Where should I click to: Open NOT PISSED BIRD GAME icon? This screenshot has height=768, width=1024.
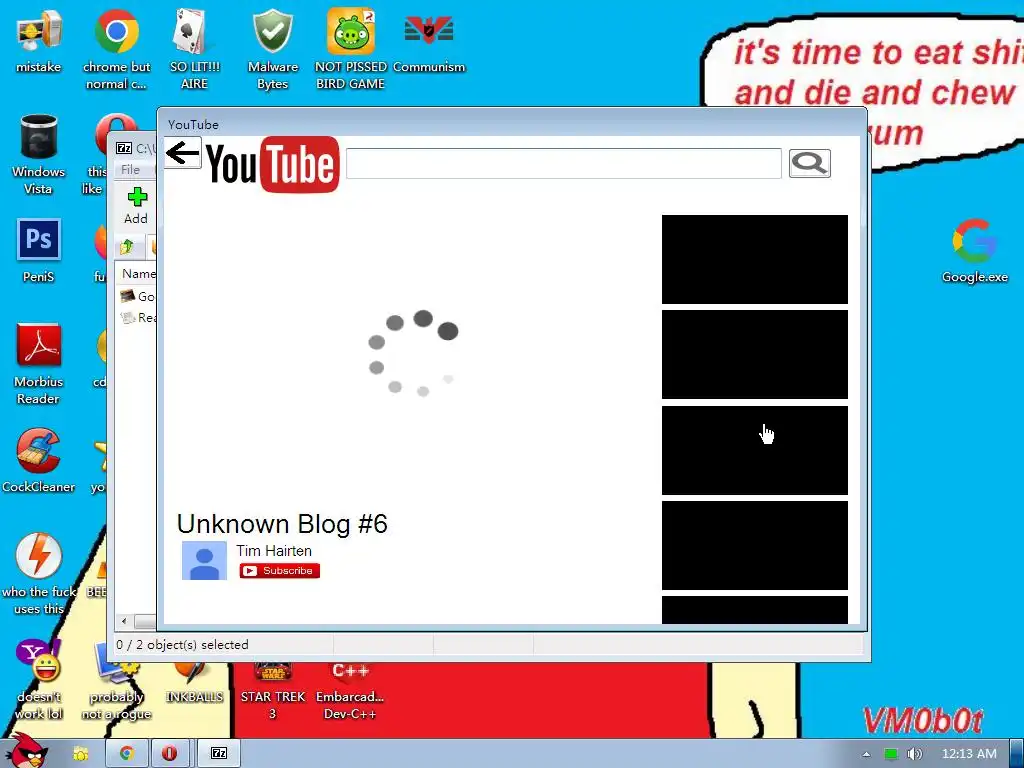pyautogui.click(x=351, y=49)
